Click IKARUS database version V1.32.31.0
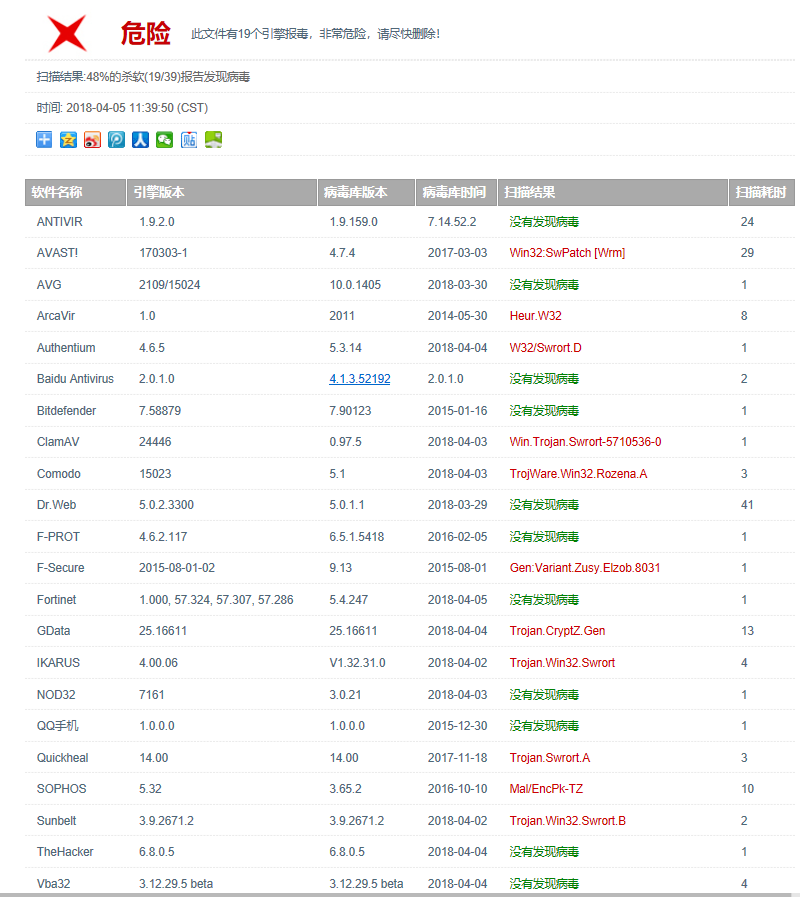 357,662
